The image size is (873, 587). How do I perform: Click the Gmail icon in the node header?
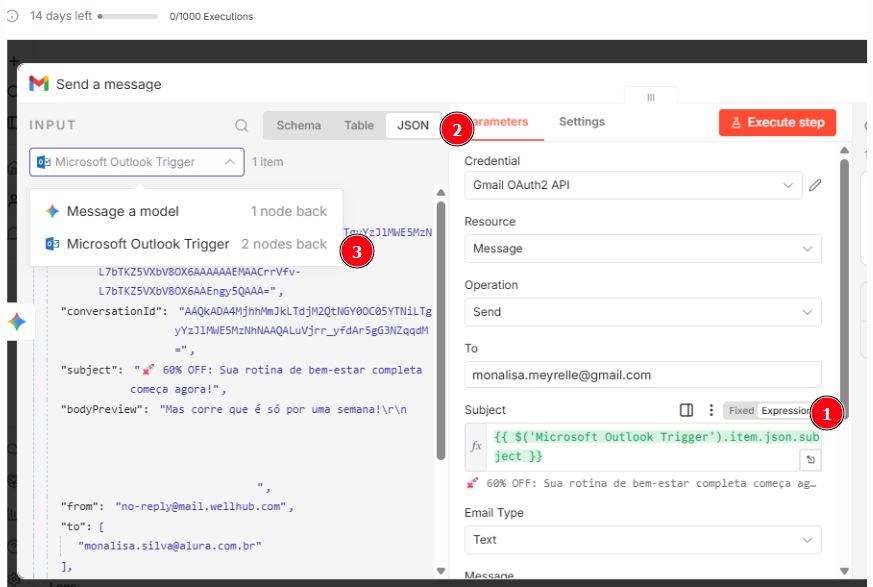39,85
